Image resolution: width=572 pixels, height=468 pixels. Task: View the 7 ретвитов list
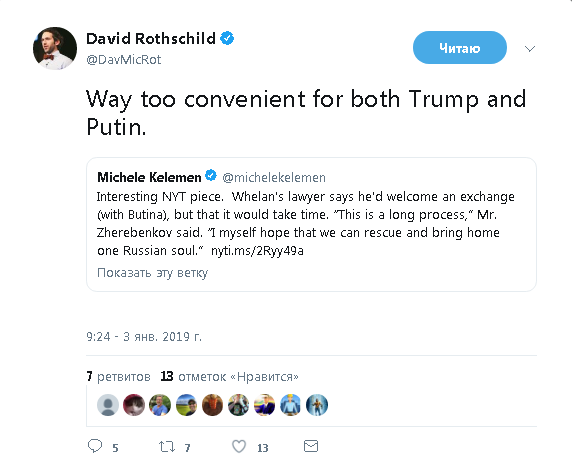[119, 376]
